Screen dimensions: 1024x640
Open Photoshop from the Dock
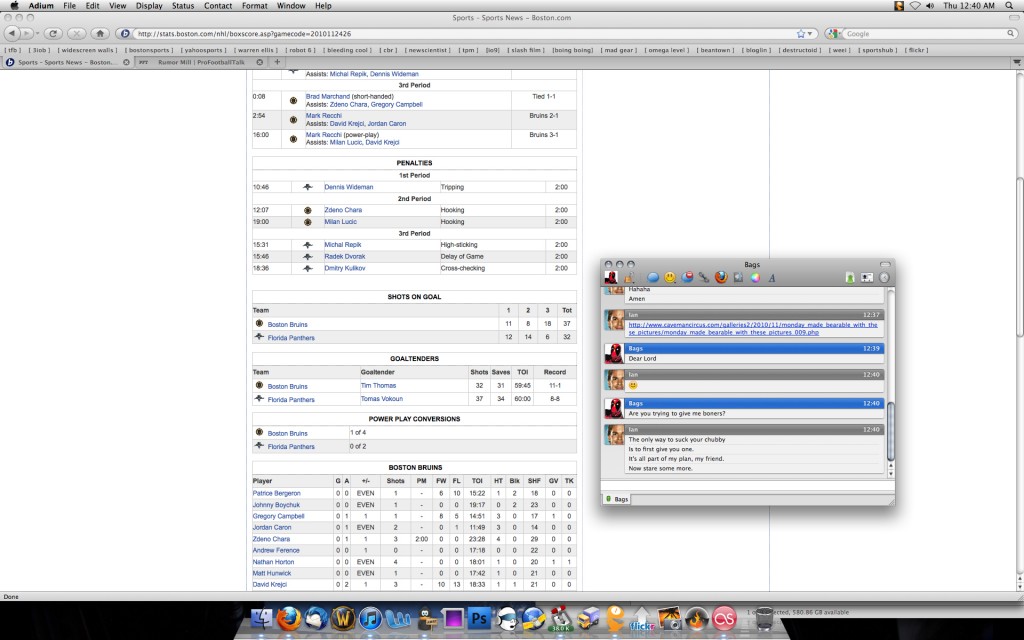(479, 617)
